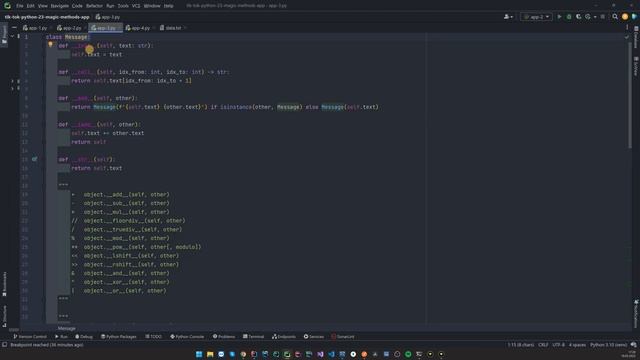The image size is (640, 360).
Task: Click the PyCharm logo in title bar
Action: tap(7, 6)
